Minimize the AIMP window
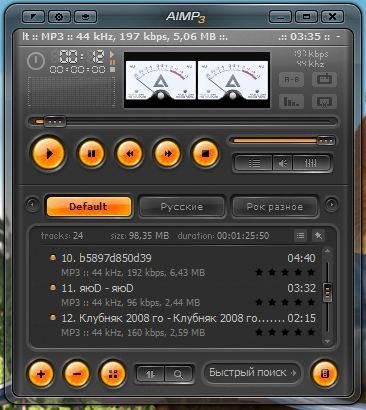The height and width of the screenshot is (410, 366). (x=281, y=17)
